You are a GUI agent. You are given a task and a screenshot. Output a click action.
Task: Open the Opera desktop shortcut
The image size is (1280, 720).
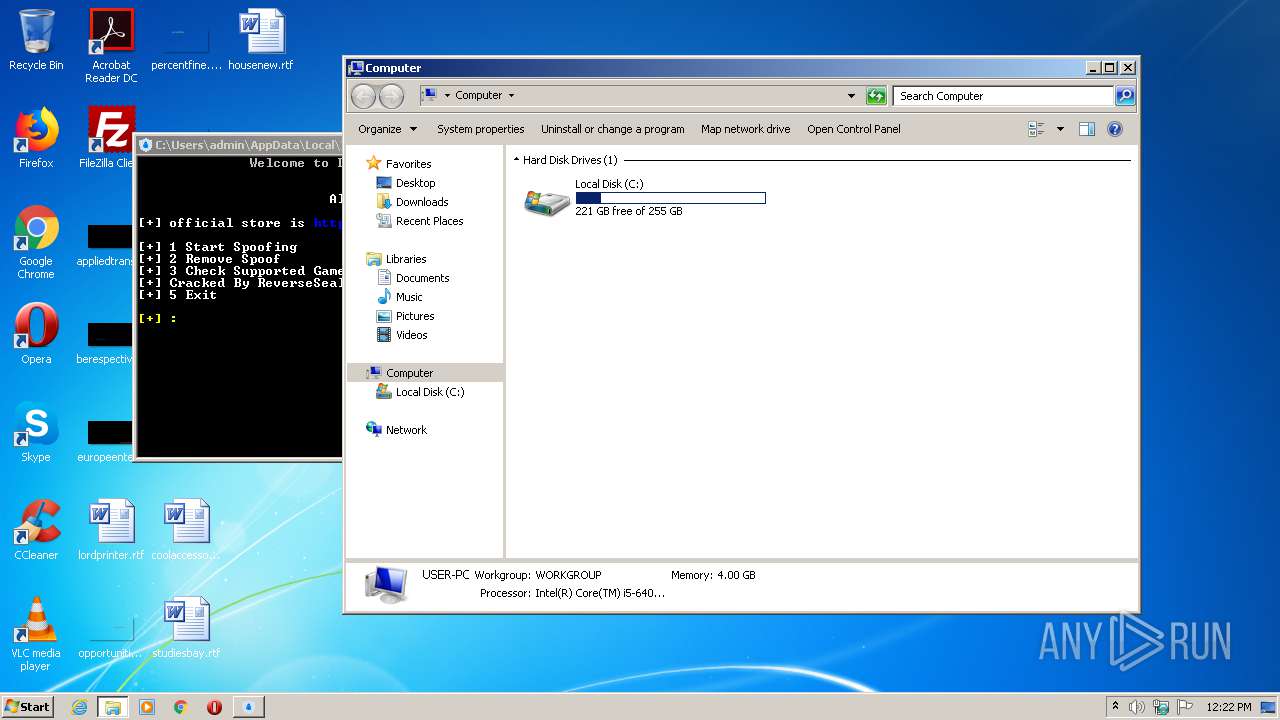[x=36, y=334]
